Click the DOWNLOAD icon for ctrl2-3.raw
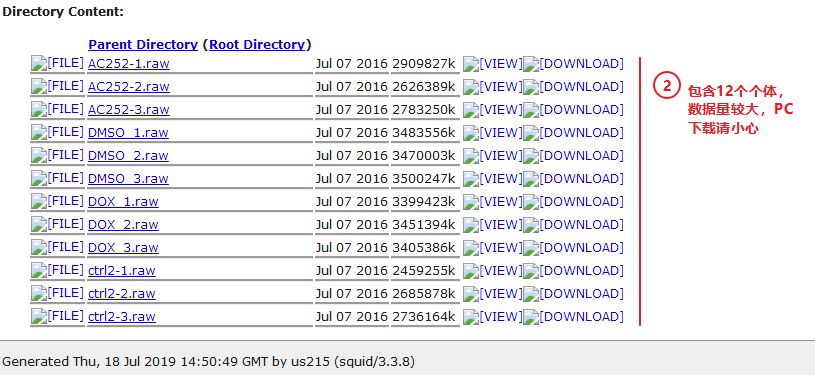The height and width of the screenshot is (375, 815). (x=573, y=316)
